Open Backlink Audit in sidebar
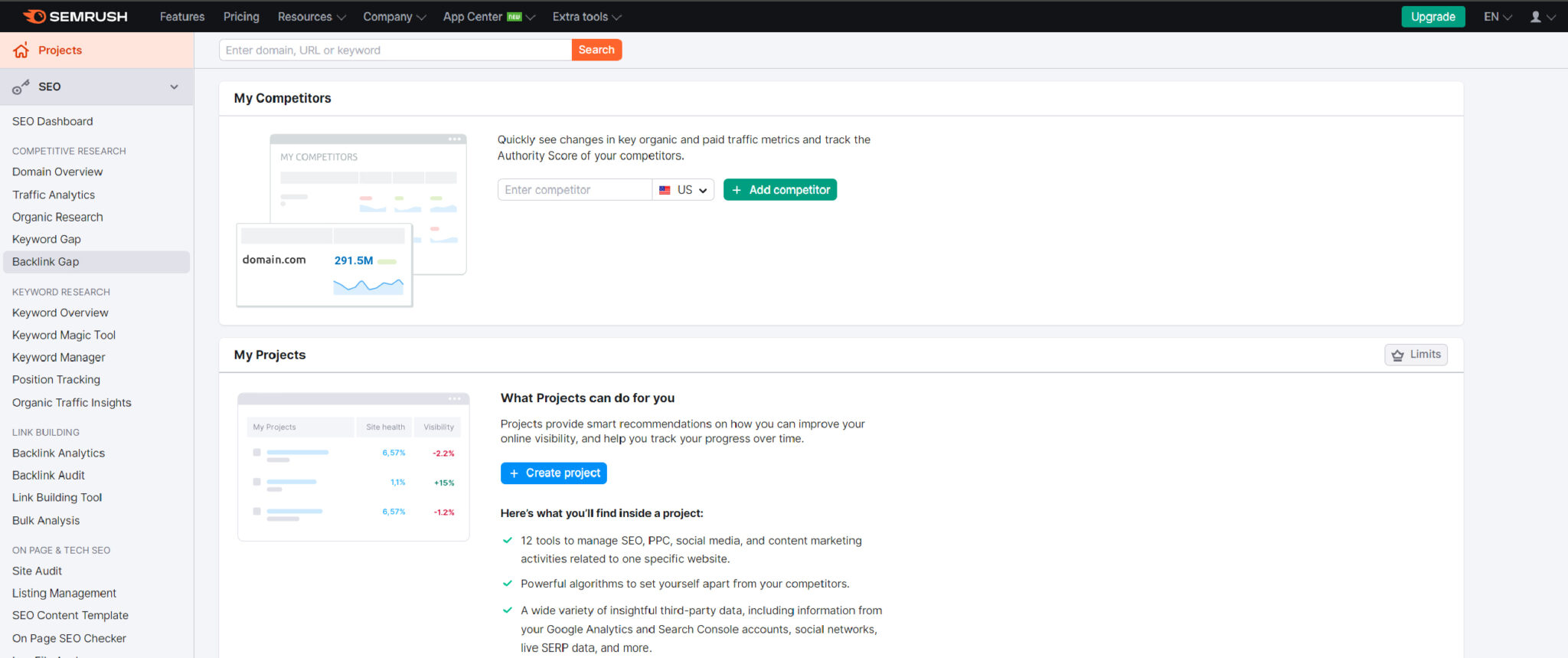Viewport: 1568px width, 658px height. 48,475
